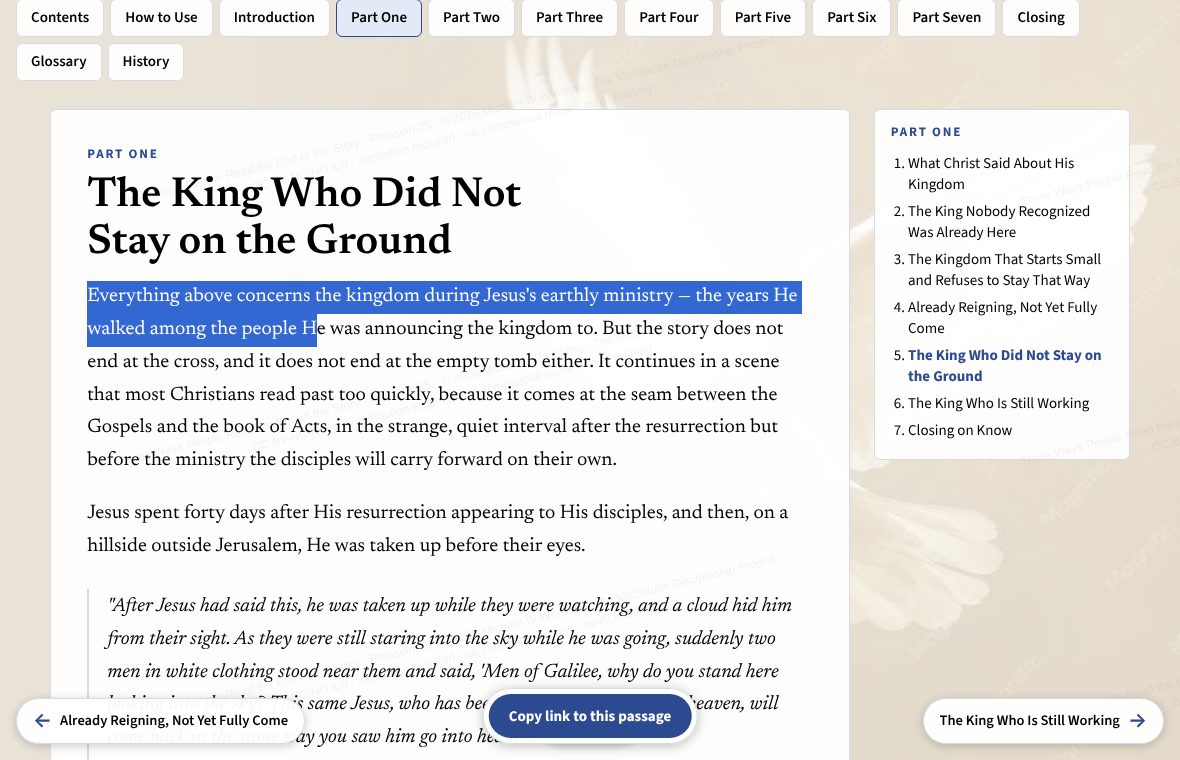Click 'Copy link to this passage' button
This screenshot has width=1180, height=760.
tap(589, 716)
